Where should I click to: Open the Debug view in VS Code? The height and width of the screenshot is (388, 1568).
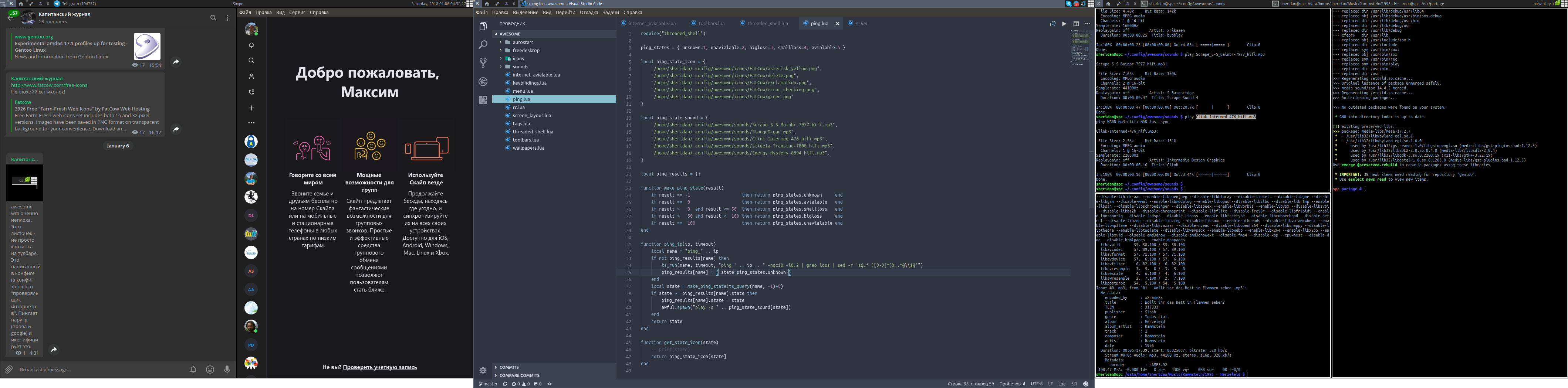(483, 82)
